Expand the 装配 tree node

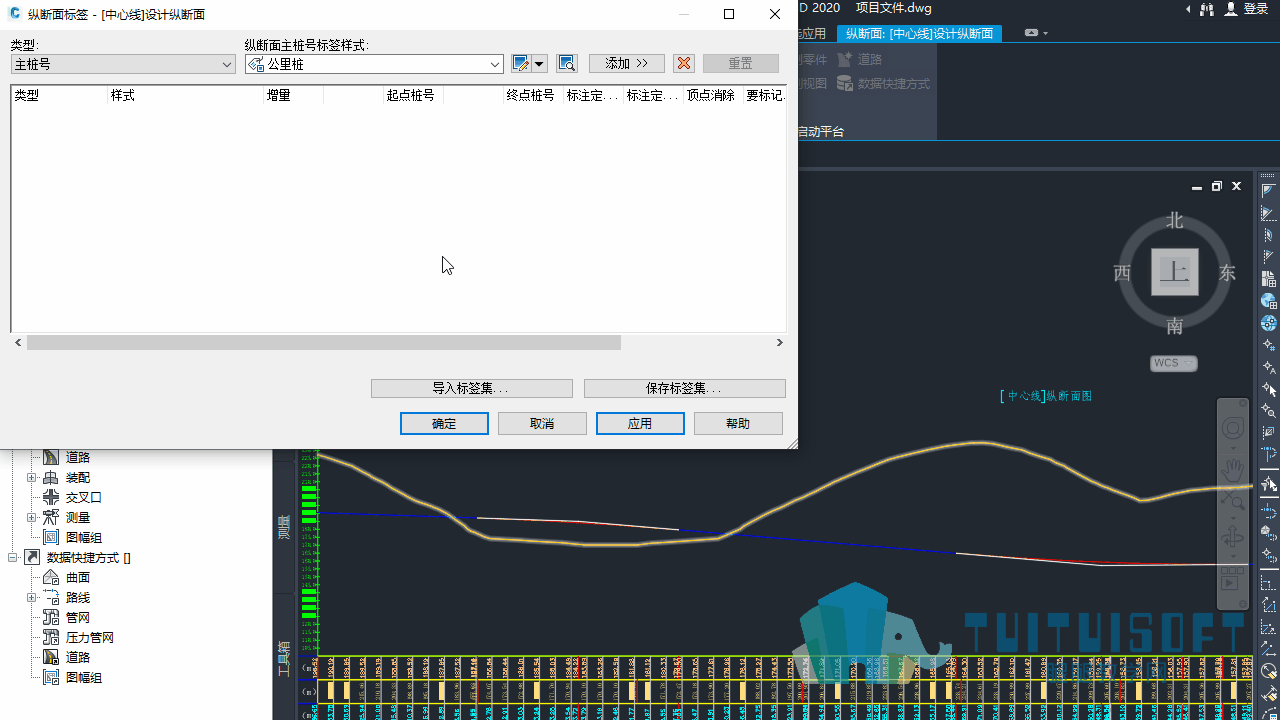coord(32,478)
